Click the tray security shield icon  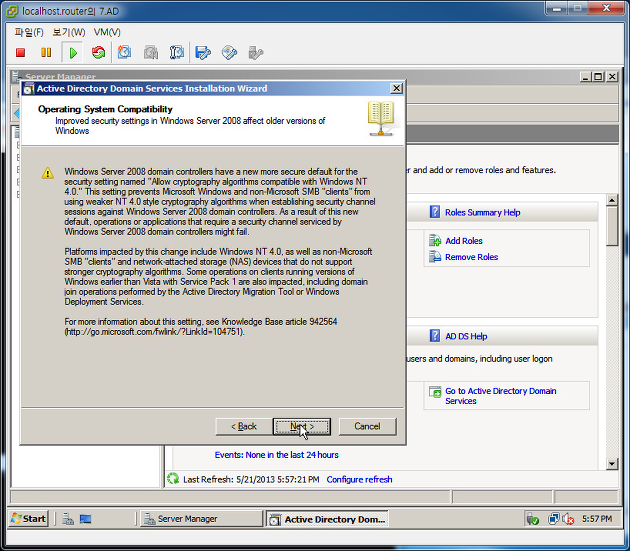coord(533,519)
